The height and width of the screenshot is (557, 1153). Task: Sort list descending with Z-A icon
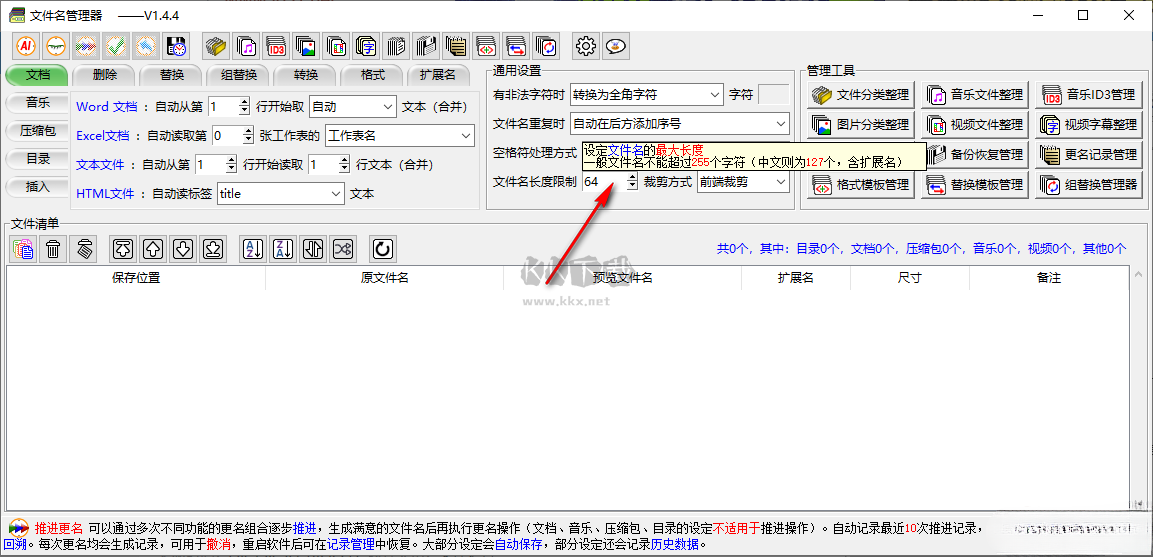click(283, 249)
